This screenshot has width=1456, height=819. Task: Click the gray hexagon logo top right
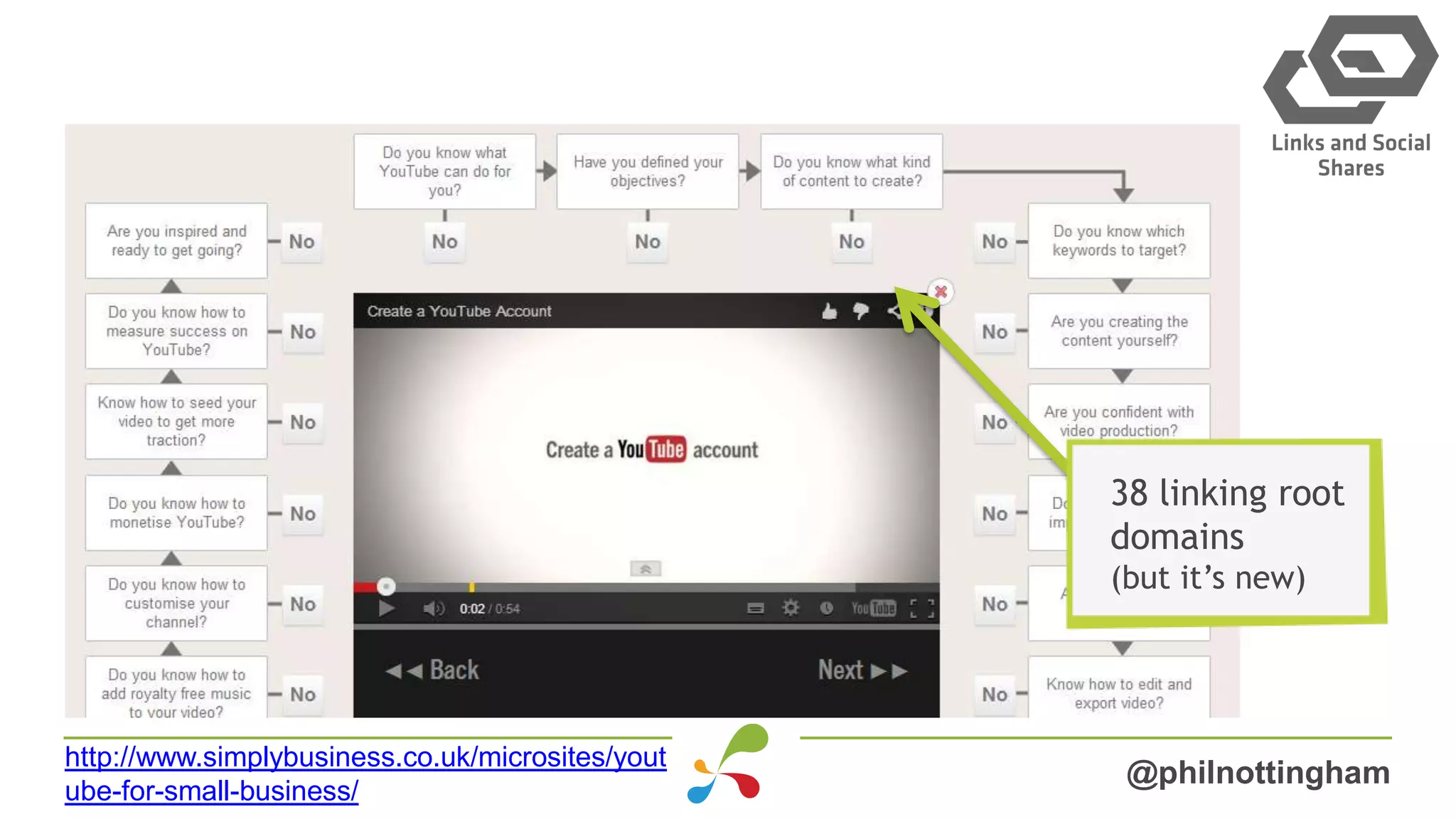pyautogui.click(x=1350, y=69)
